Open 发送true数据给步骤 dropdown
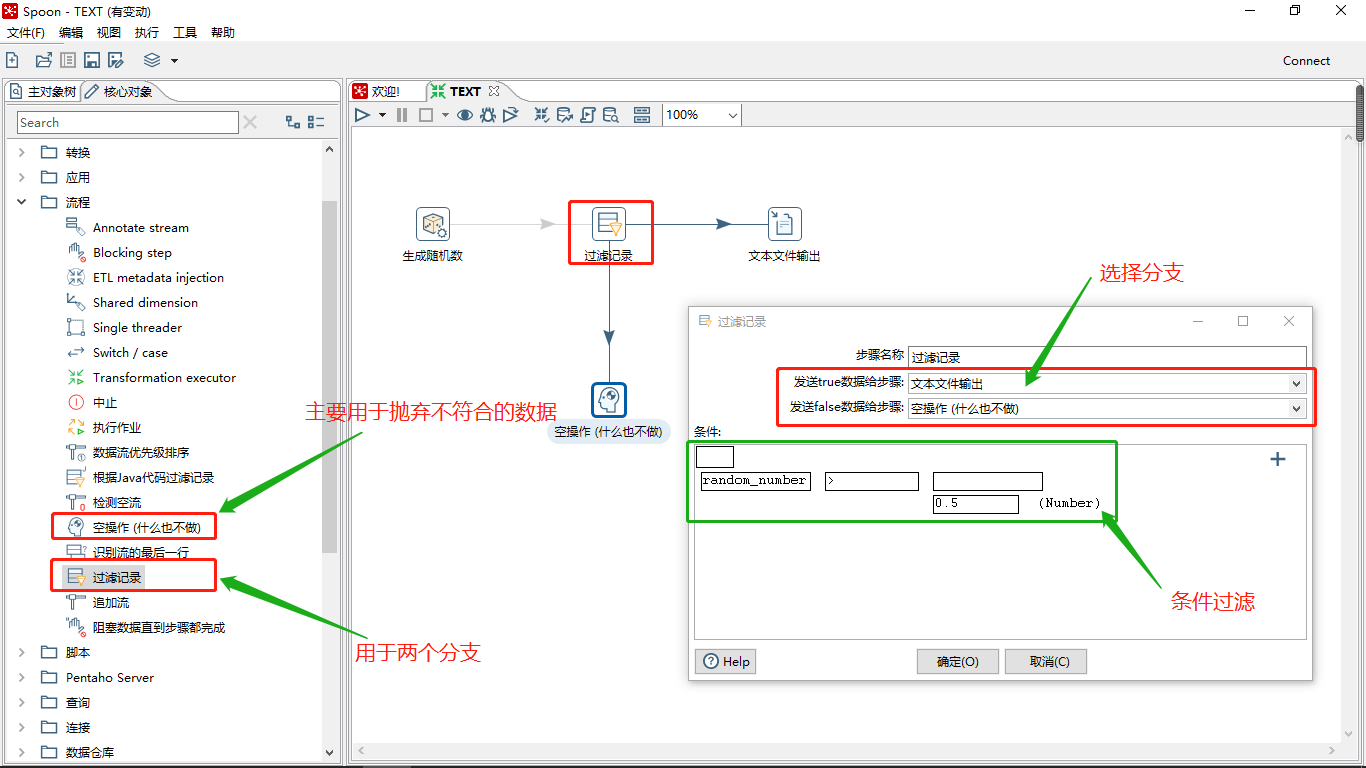Screen dimensions: 1366x768 tap(1296, 383)
